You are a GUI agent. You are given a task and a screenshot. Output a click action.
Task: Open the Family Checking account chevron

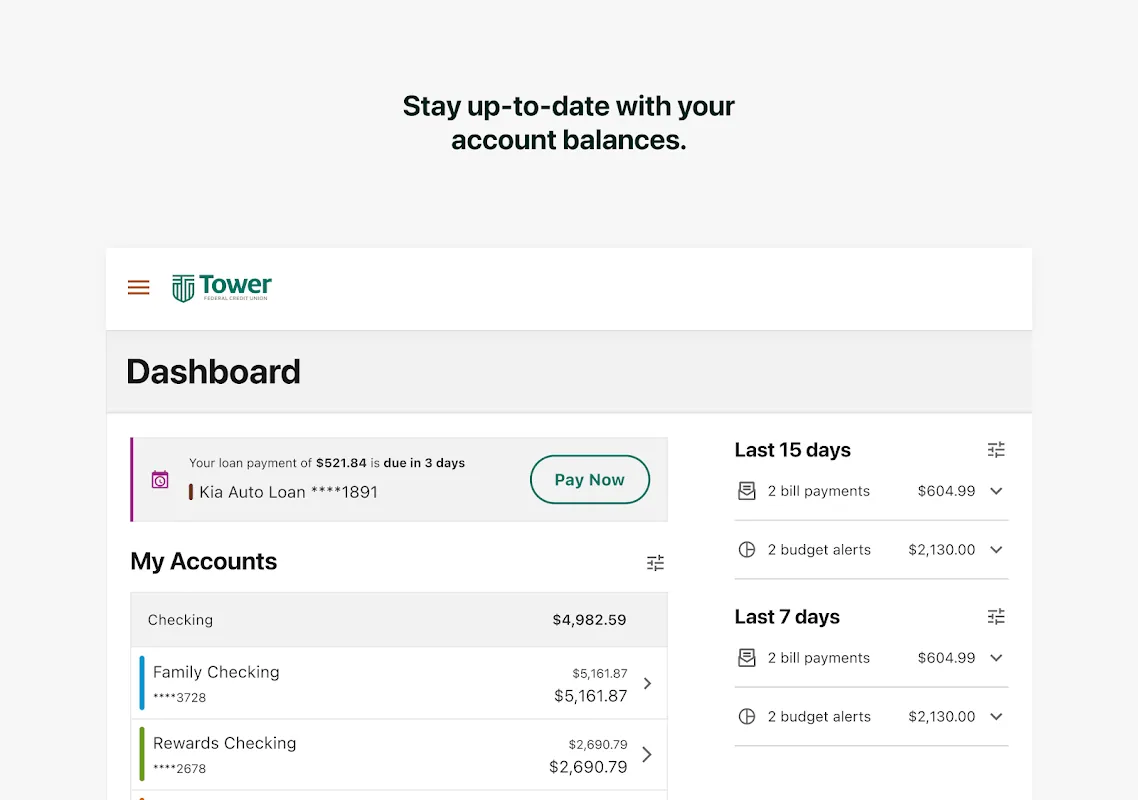coord(647,683)
